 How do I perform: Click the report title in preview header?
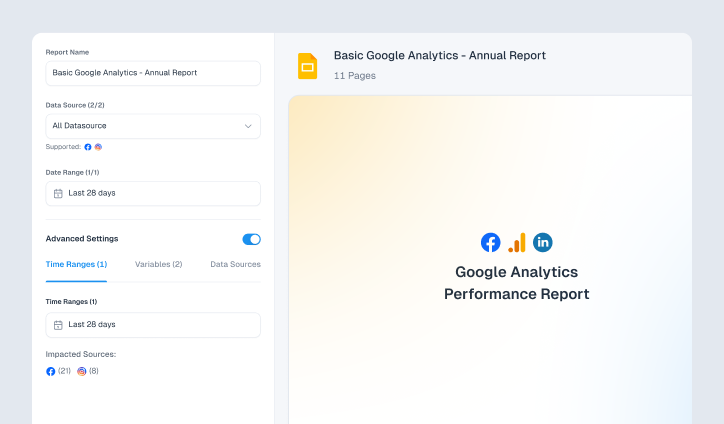439,56
